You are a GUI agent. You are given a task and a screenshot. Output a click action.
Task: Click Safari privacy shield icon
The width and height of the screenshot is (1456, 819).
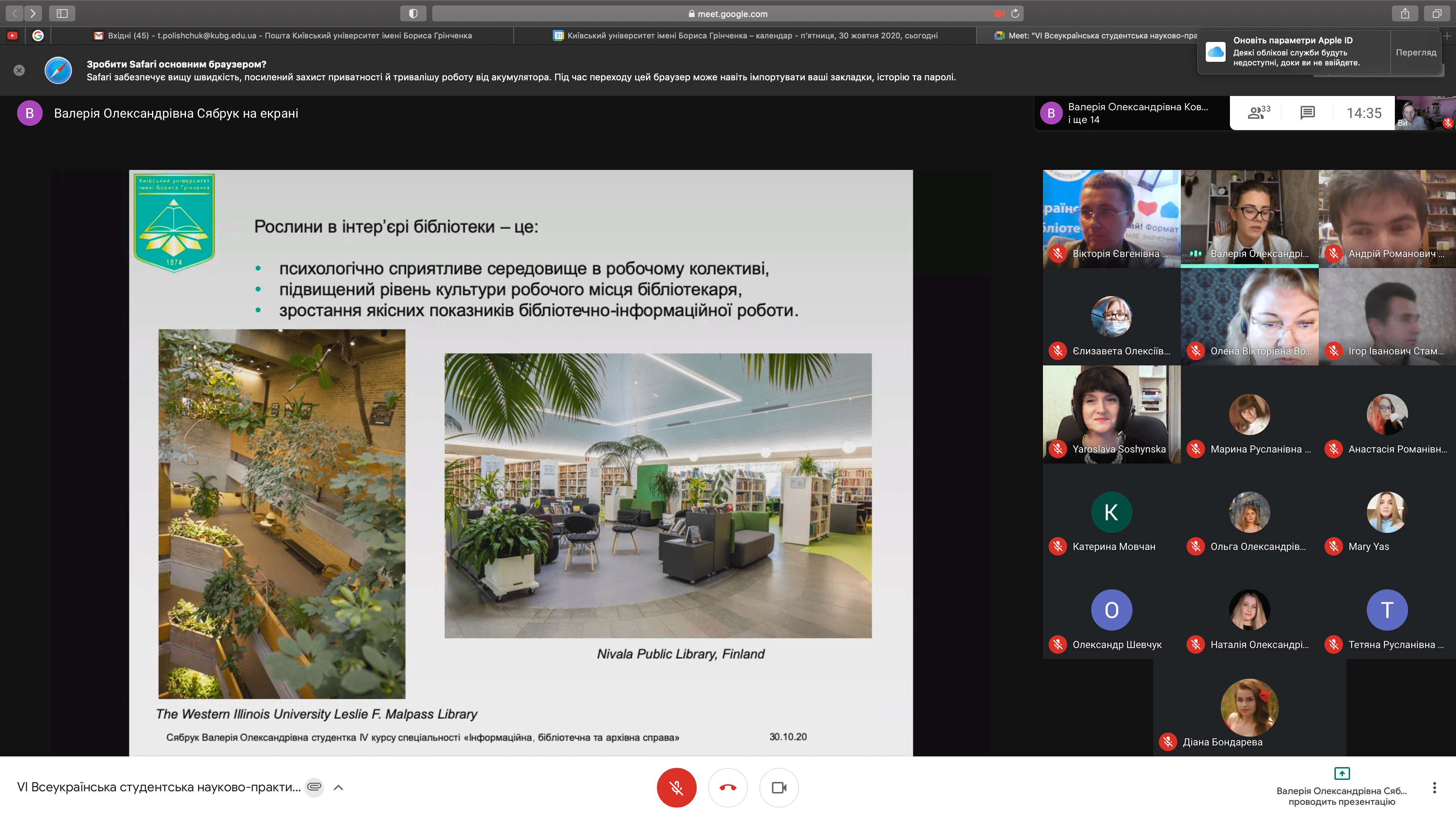coord(413,14)
